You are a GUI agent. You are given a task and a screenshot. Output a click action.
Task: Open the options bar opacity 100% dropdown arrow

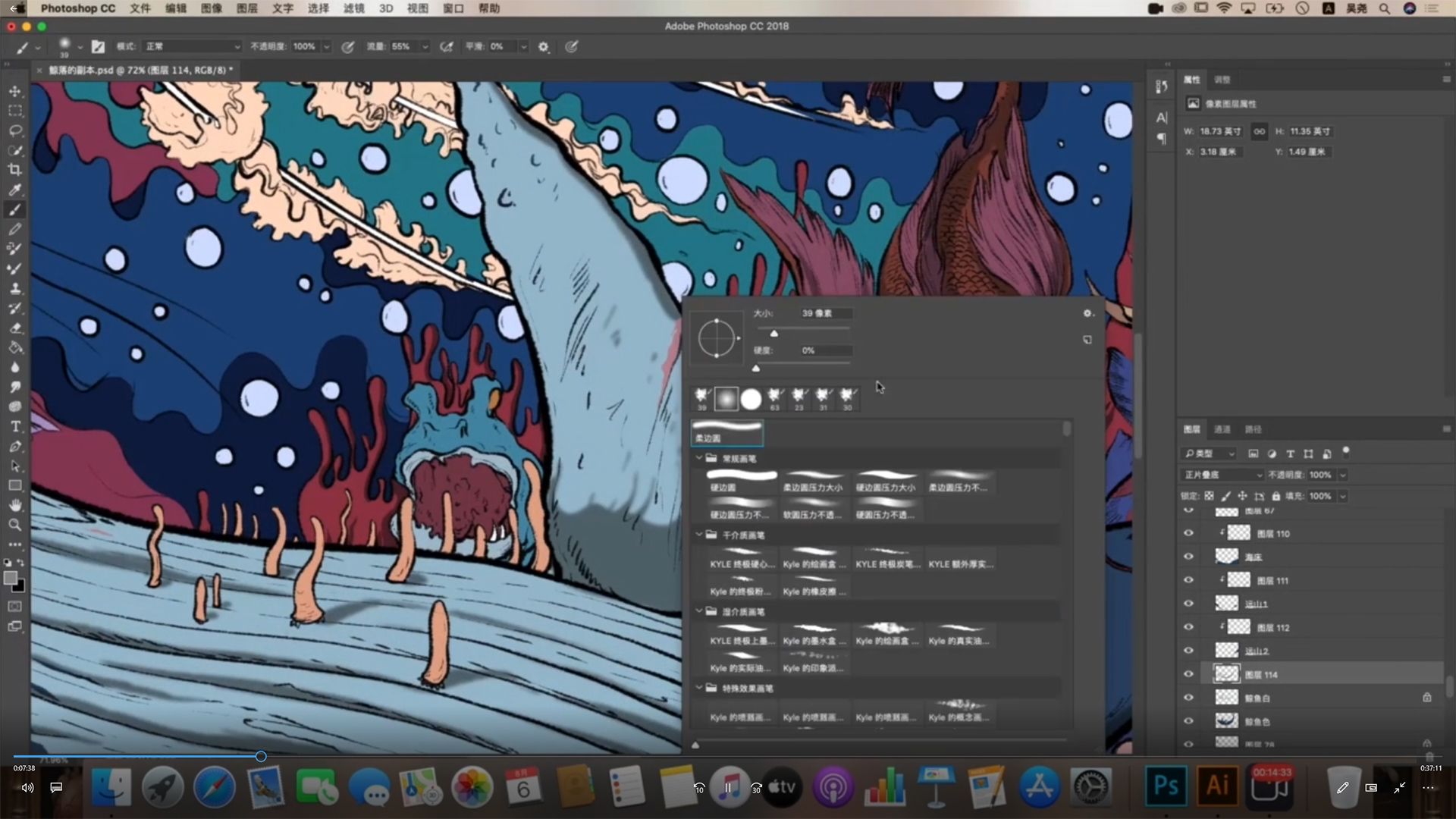pos(327,46)
